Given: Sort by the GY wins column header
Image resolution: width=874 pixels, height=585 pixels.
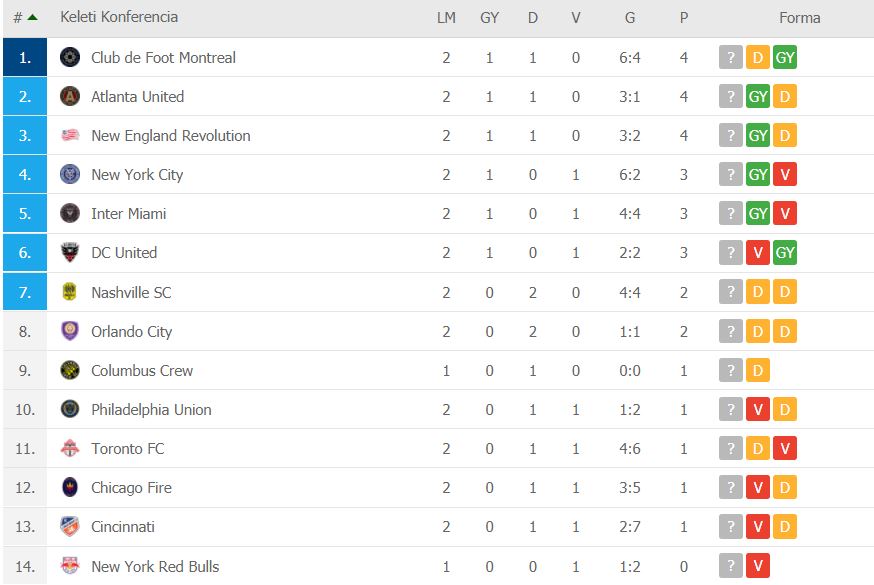Looking at the screenshot, I should pyautogui.click(x=489, y=18).
